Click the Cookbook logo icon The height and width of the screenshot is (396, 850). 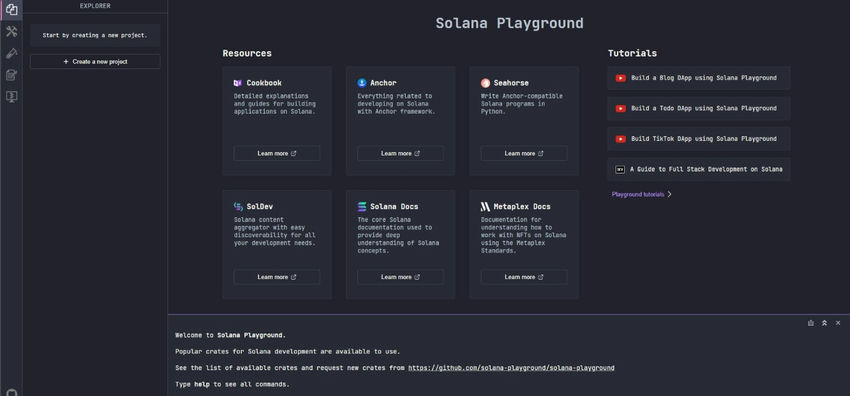click(x=237, y=83)
